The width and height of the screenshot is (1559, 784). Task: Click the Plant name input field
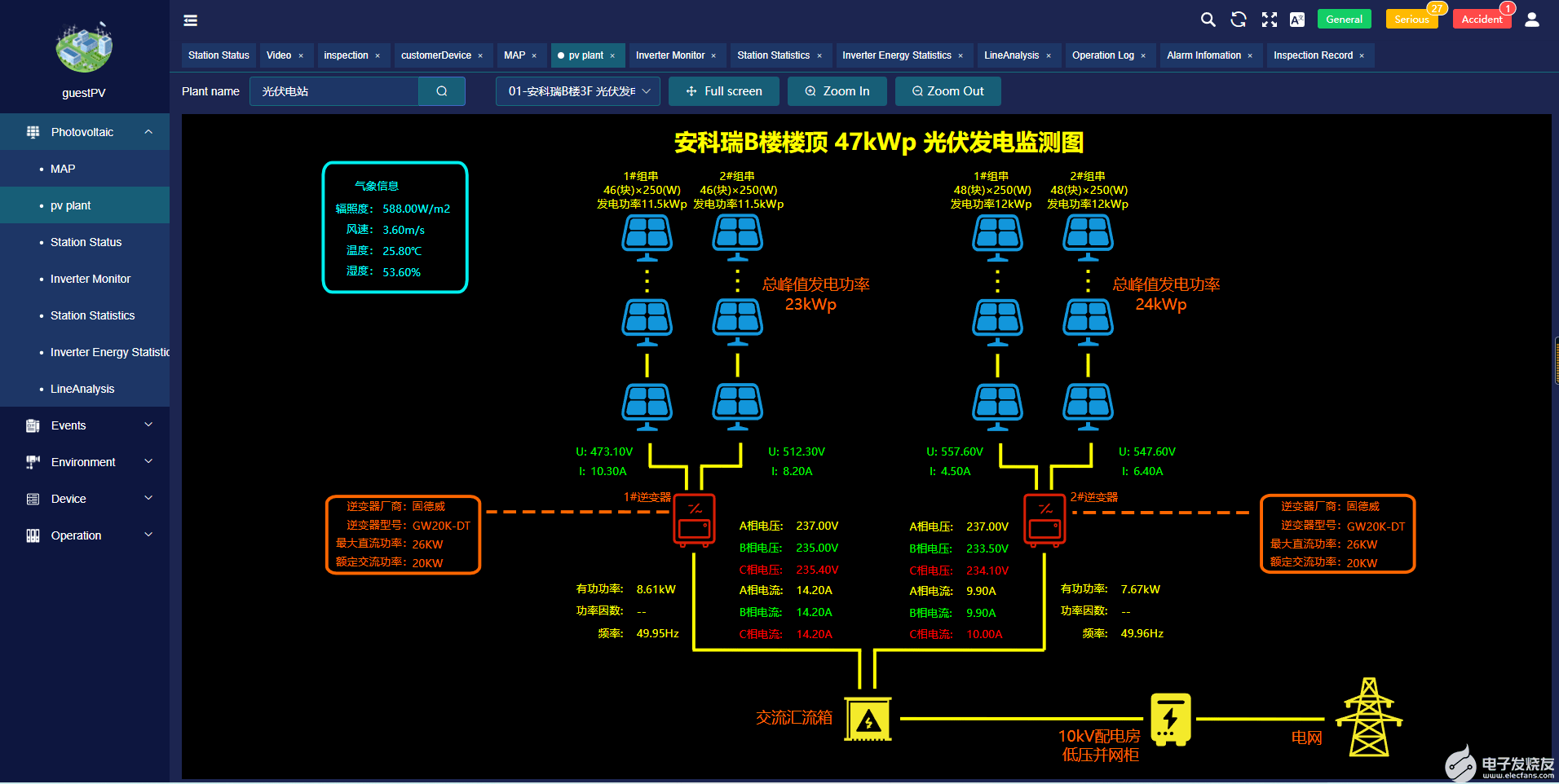334,91
